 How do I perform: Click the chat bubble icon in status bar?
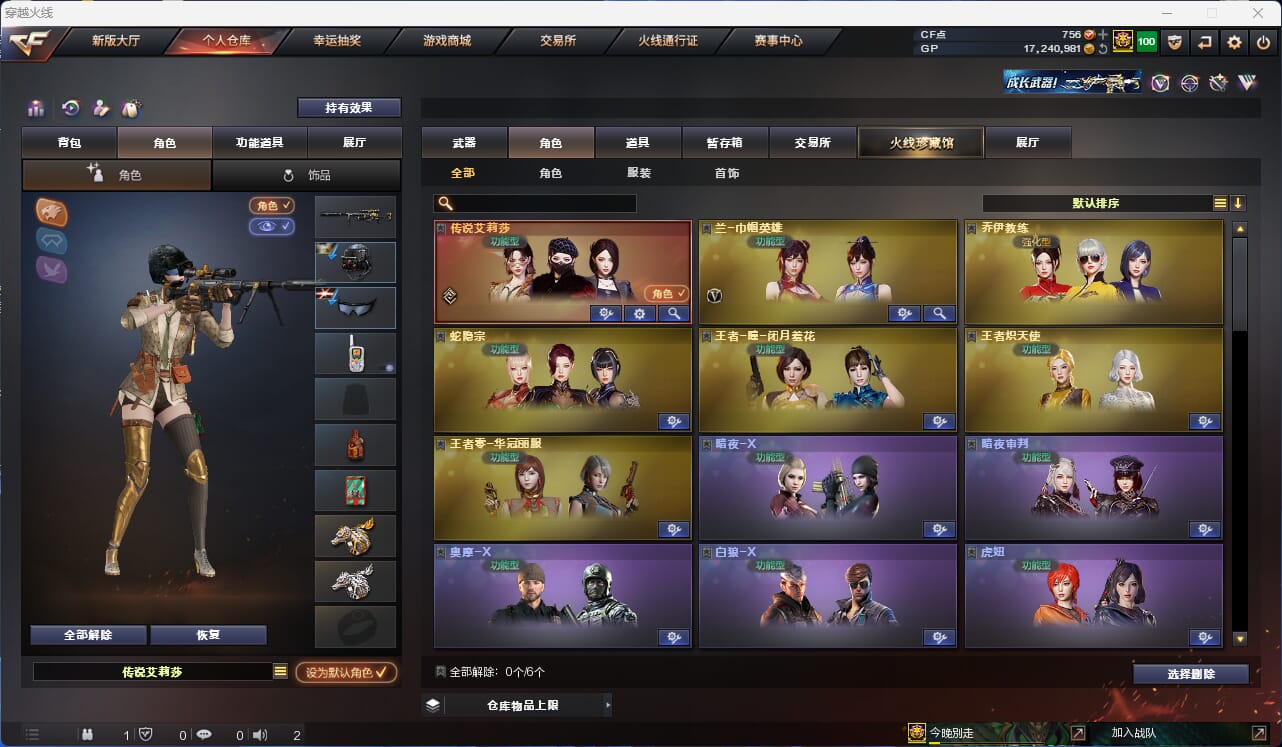pos(204,735)
